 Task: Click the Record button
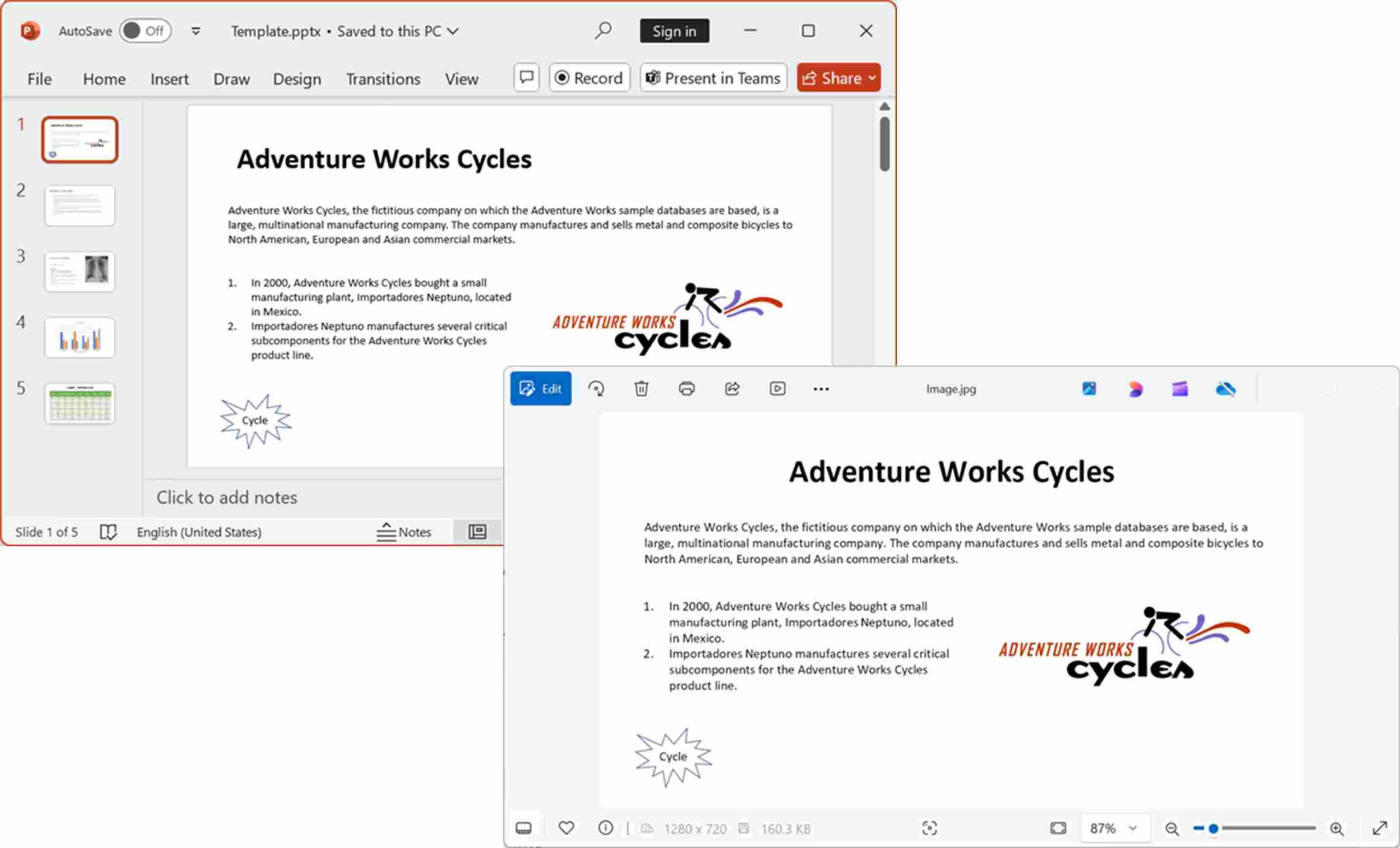[589, 78]
